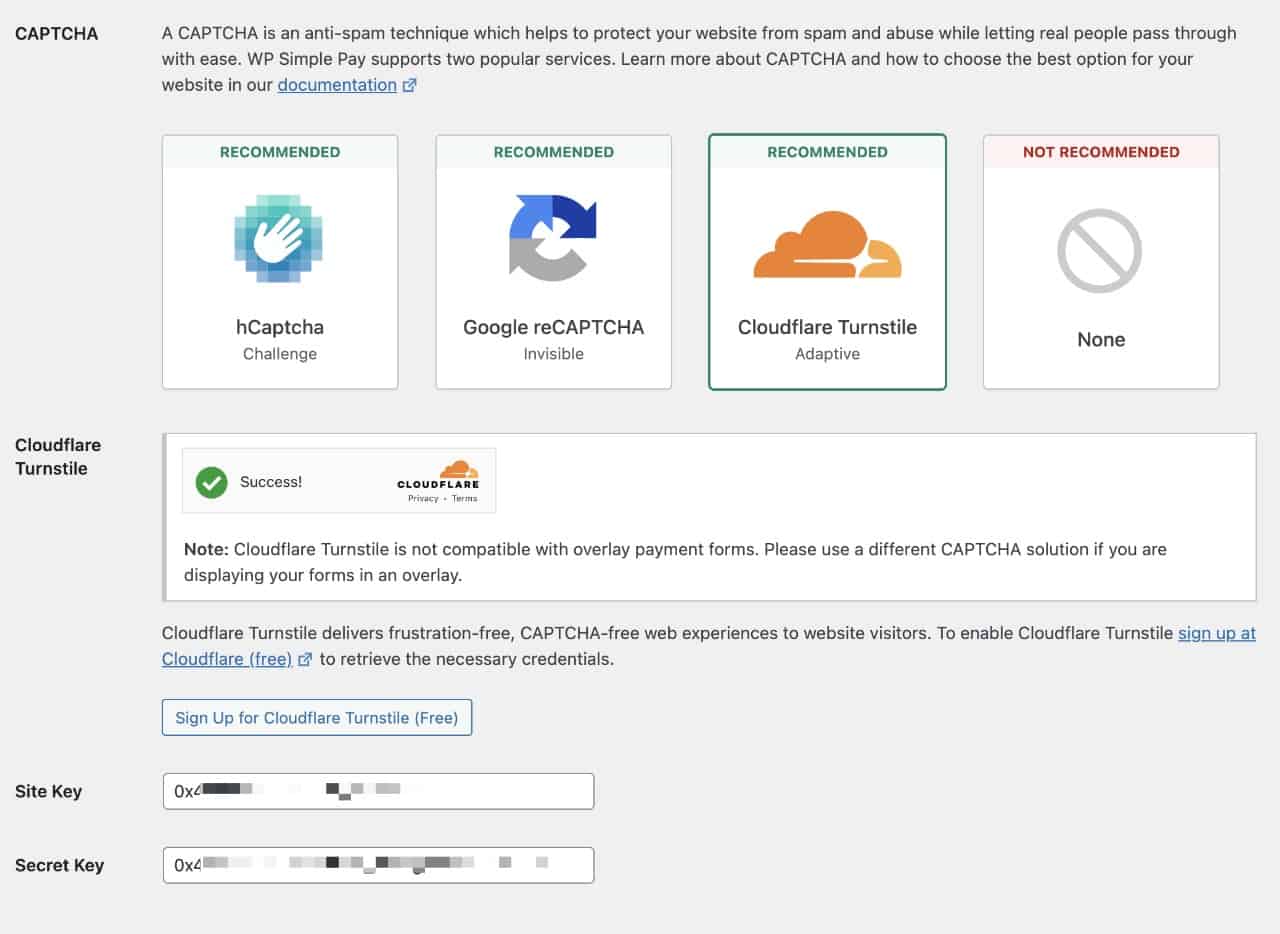The image size is (1280, 934).
Task: Choose the None CAPTCHA option card
Action: click(1101, 262)
